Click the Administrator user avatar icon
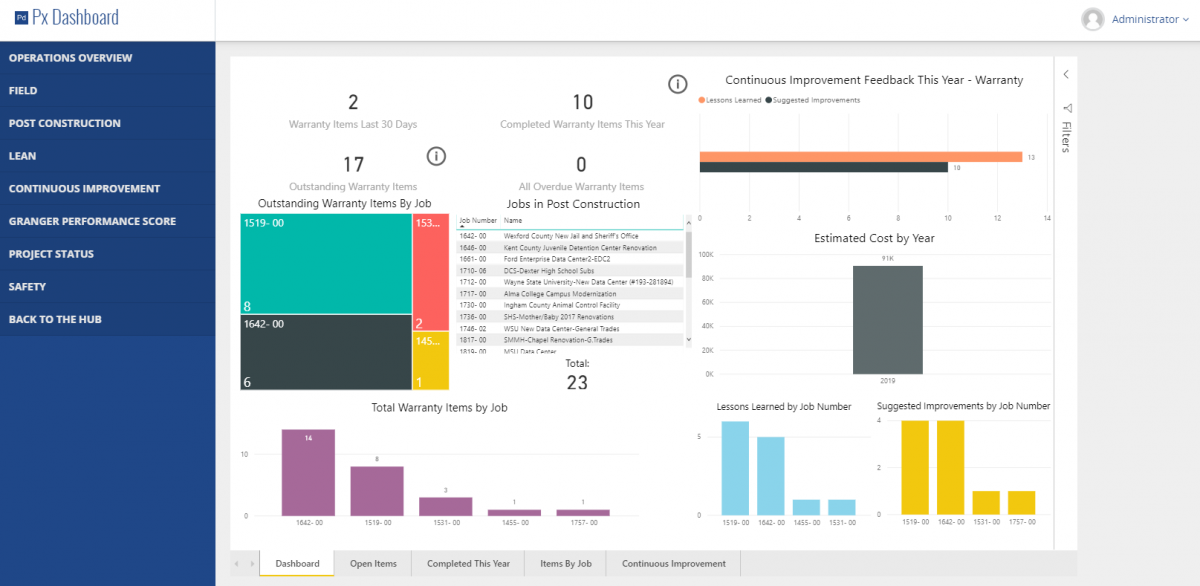Viewport: 1200px width, 586px height. coord(1093,19)
